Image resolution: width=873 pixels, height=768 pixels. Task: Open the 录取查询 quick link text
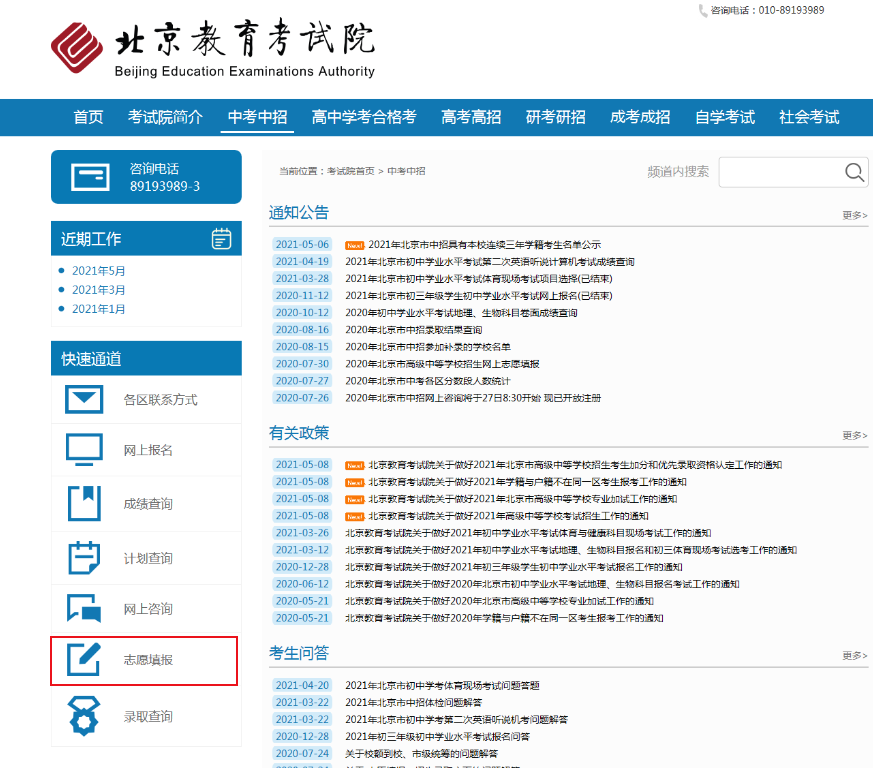148,716
